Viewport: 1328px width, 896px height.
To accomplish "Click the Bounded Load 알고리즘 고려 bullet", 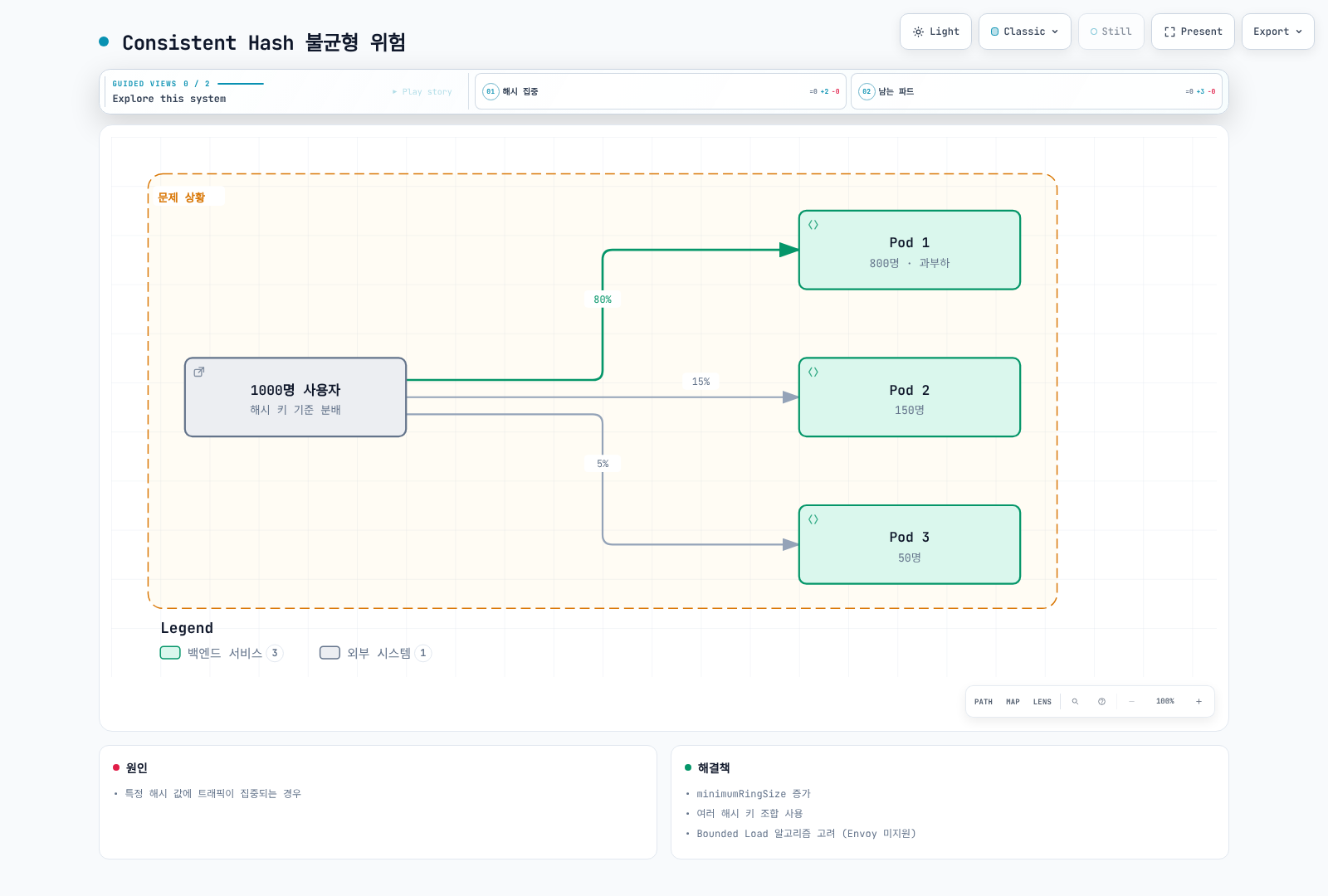I will [806, 834].
